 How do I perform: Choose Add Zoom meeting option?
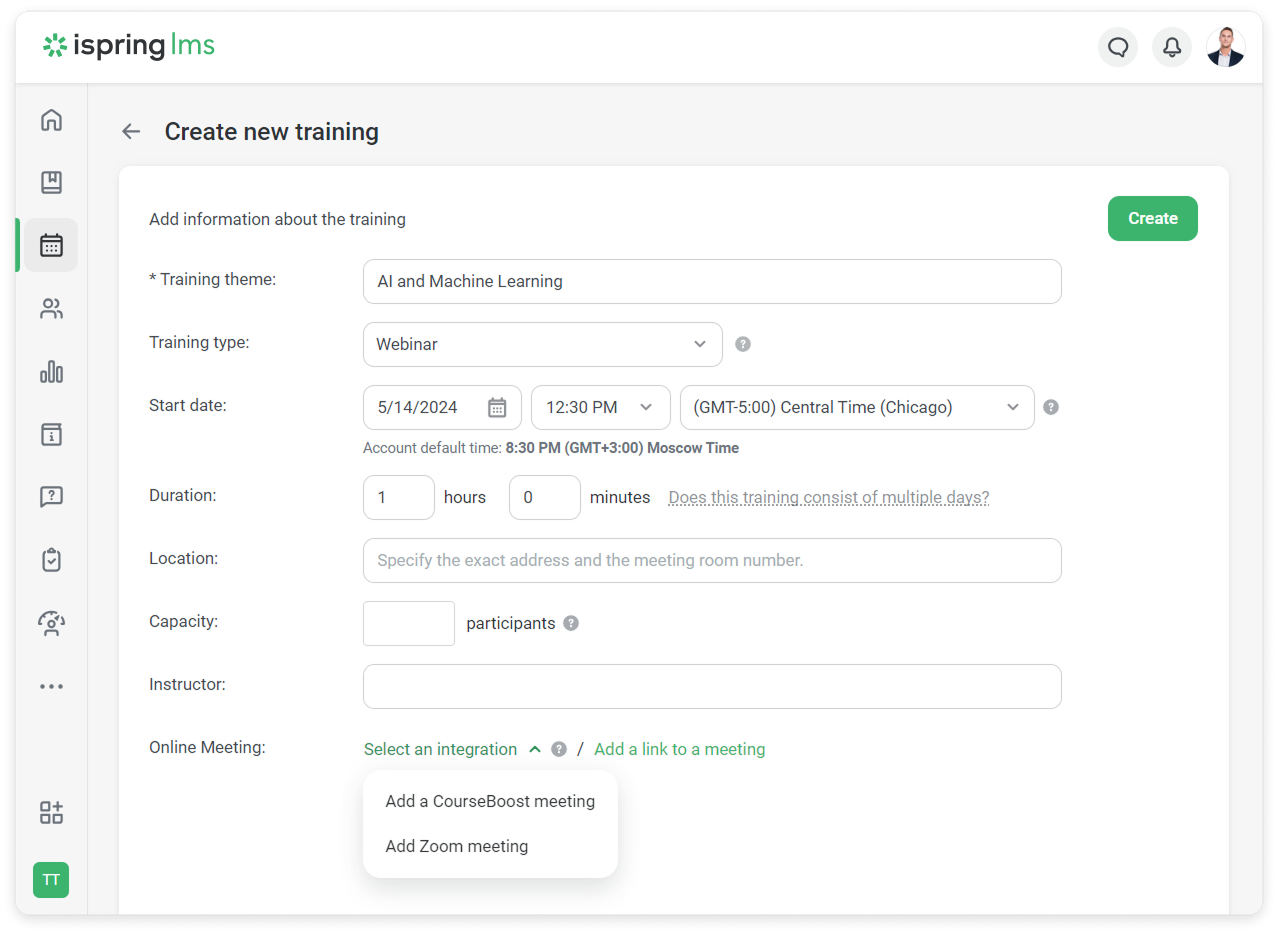click(x=457, y=846)
